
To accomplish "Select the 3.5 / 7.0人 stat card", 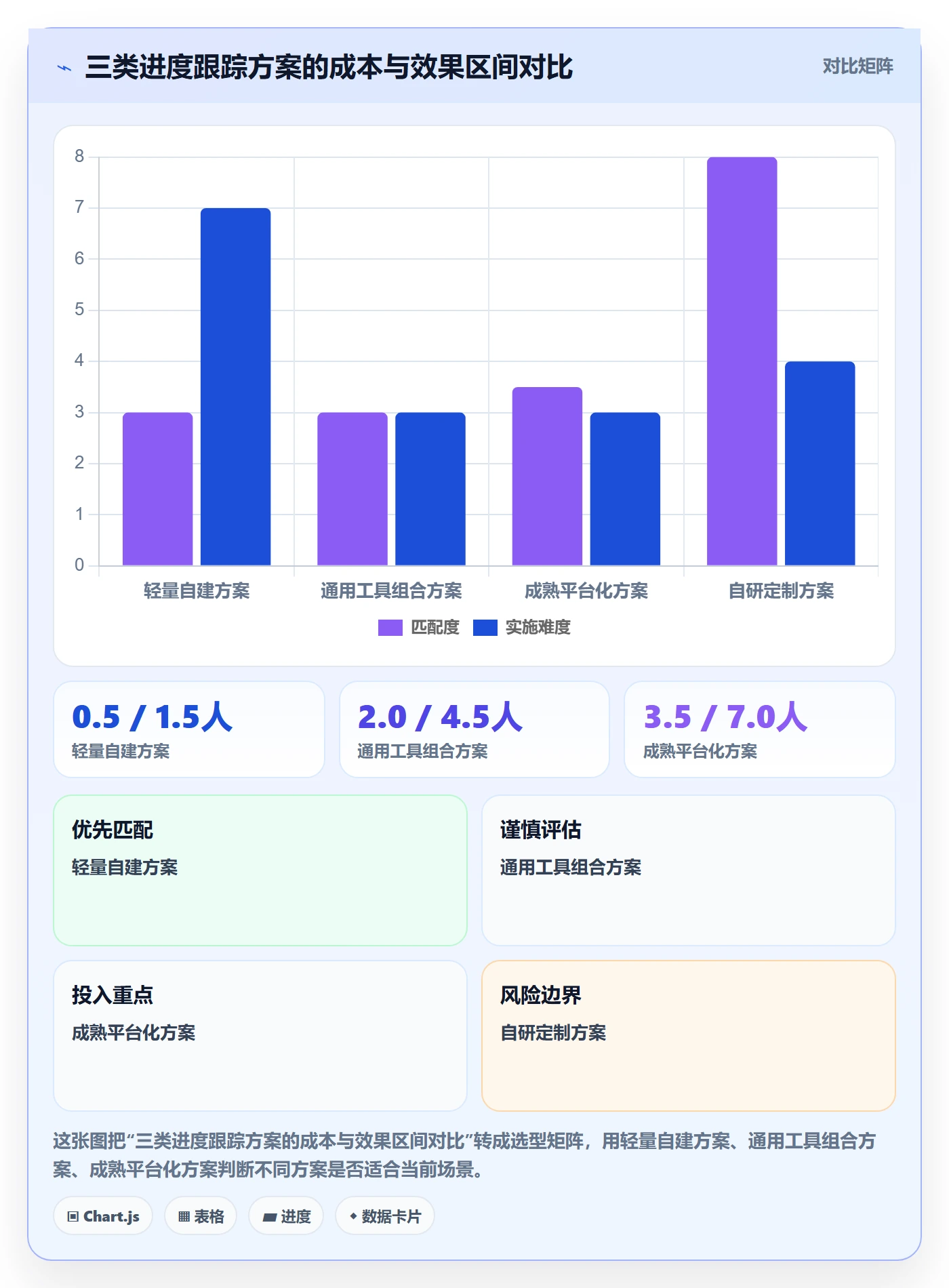I will click(x=760, y=729).
